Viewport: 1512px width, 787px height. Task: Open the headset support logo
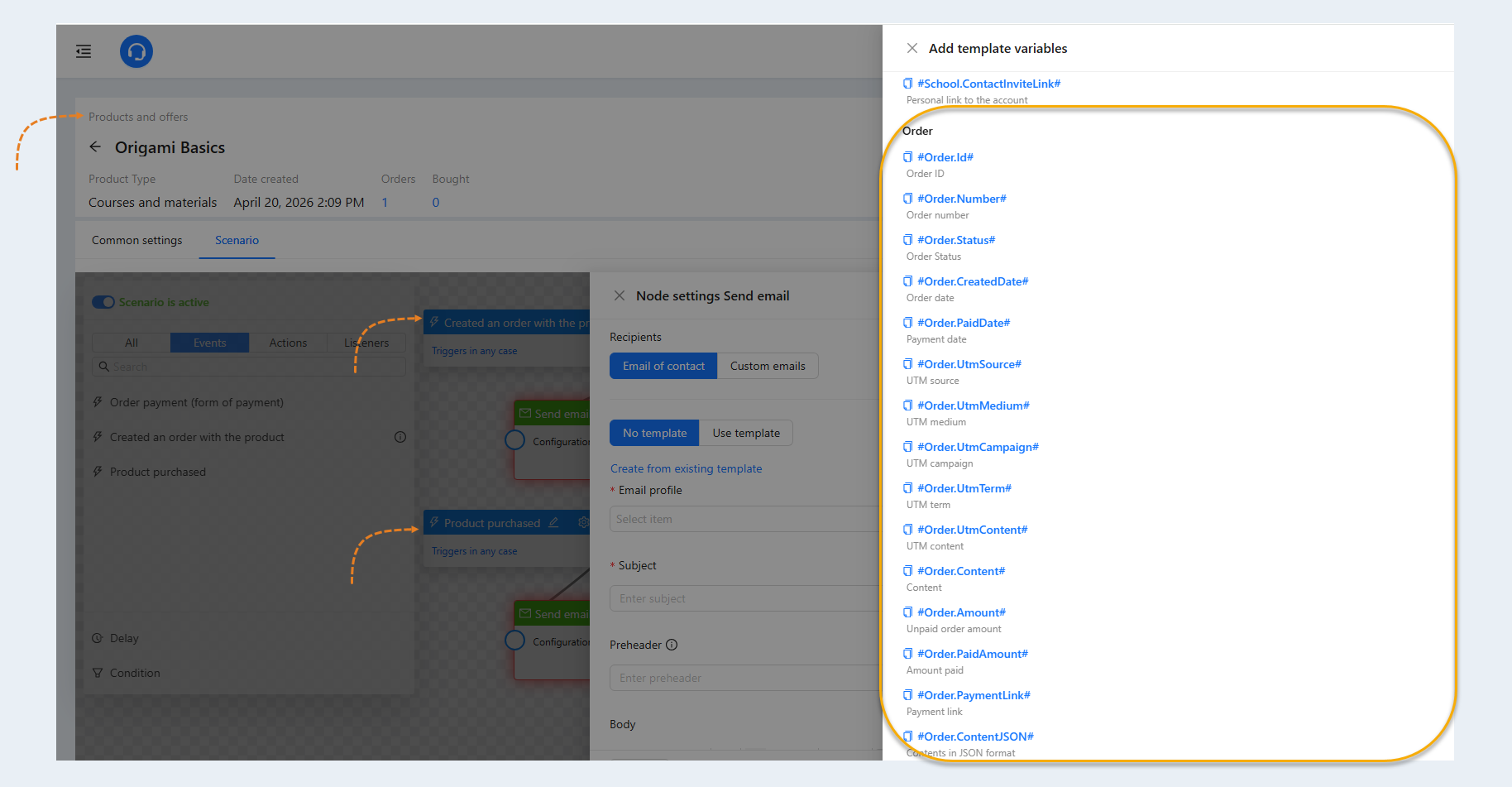click(x=136, y=51)
